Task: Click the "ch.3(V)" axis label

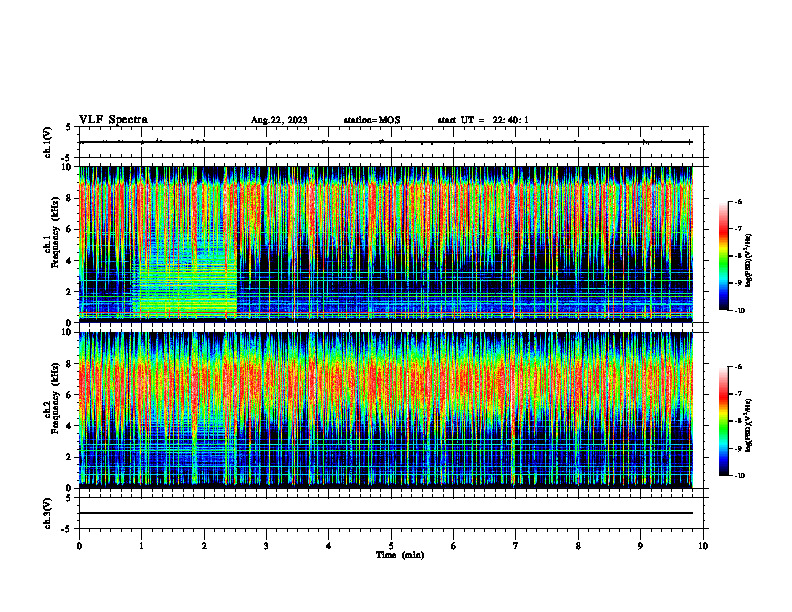Action: [x=48, y=513]
